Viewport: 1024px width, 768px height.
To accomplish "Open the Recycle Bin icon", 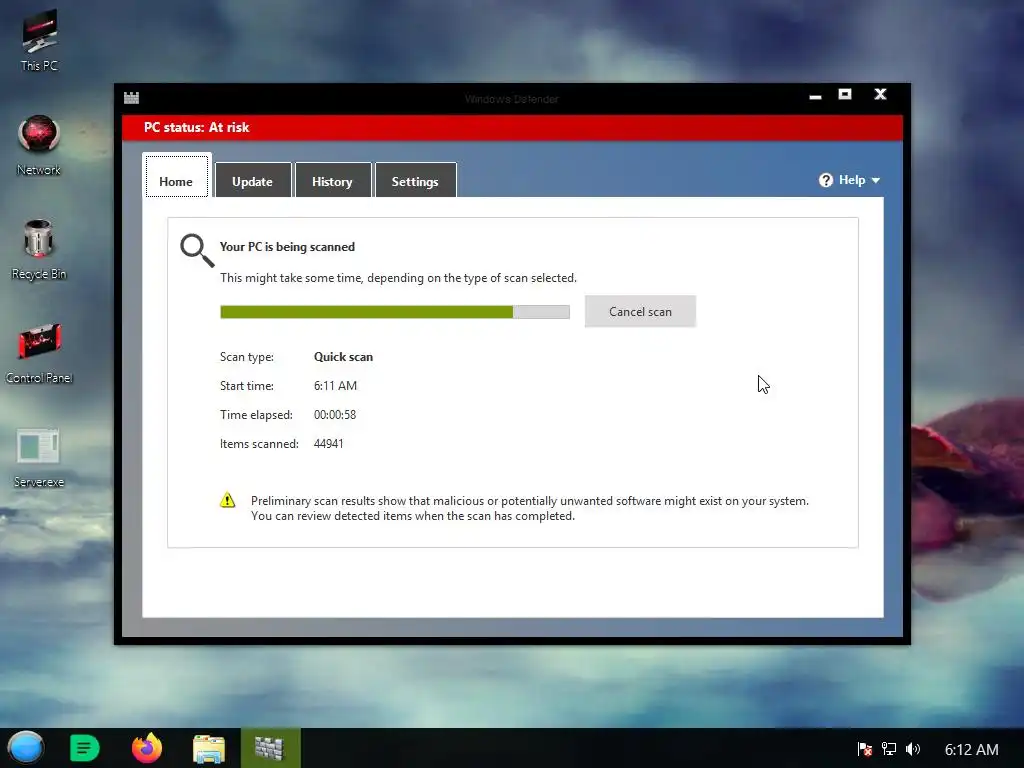I will [x=39, y=250].
